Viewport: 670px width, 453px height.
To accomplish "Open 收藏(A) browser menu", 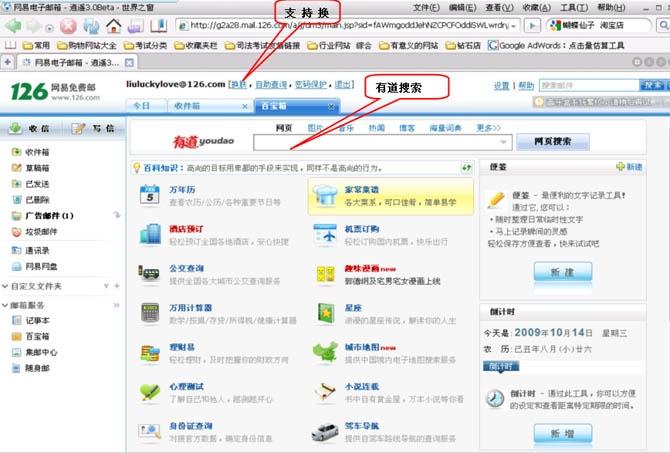I will click(536, 8).
